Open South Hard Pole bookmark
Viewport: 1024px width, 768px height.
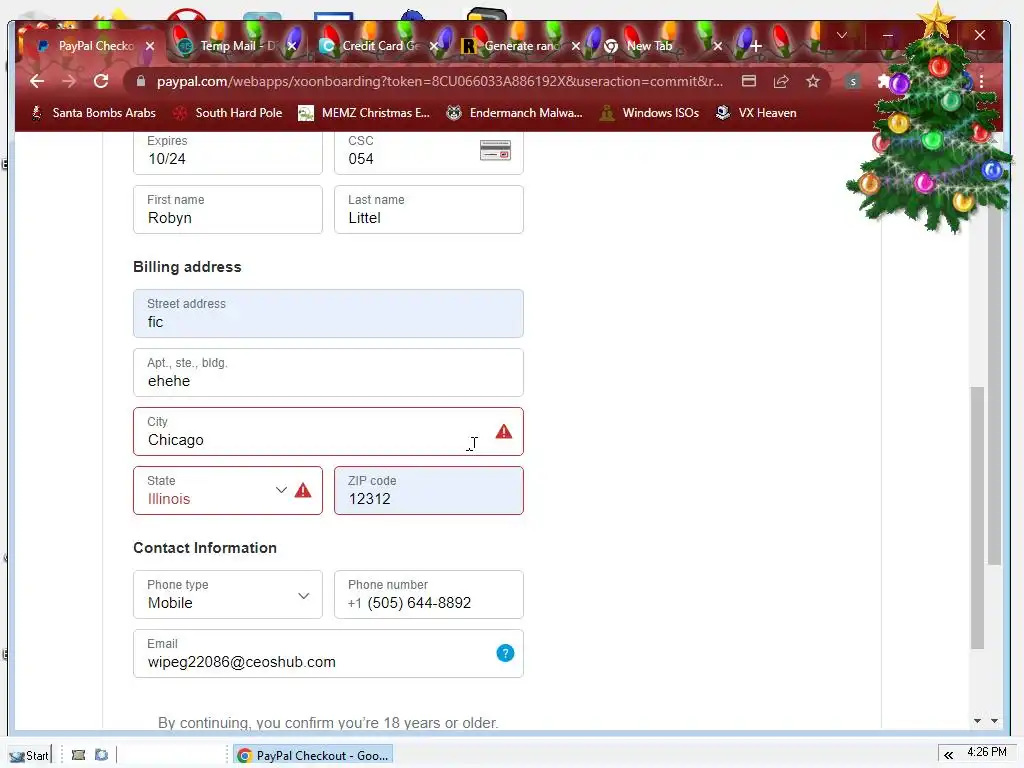click(x=227, y=113)
